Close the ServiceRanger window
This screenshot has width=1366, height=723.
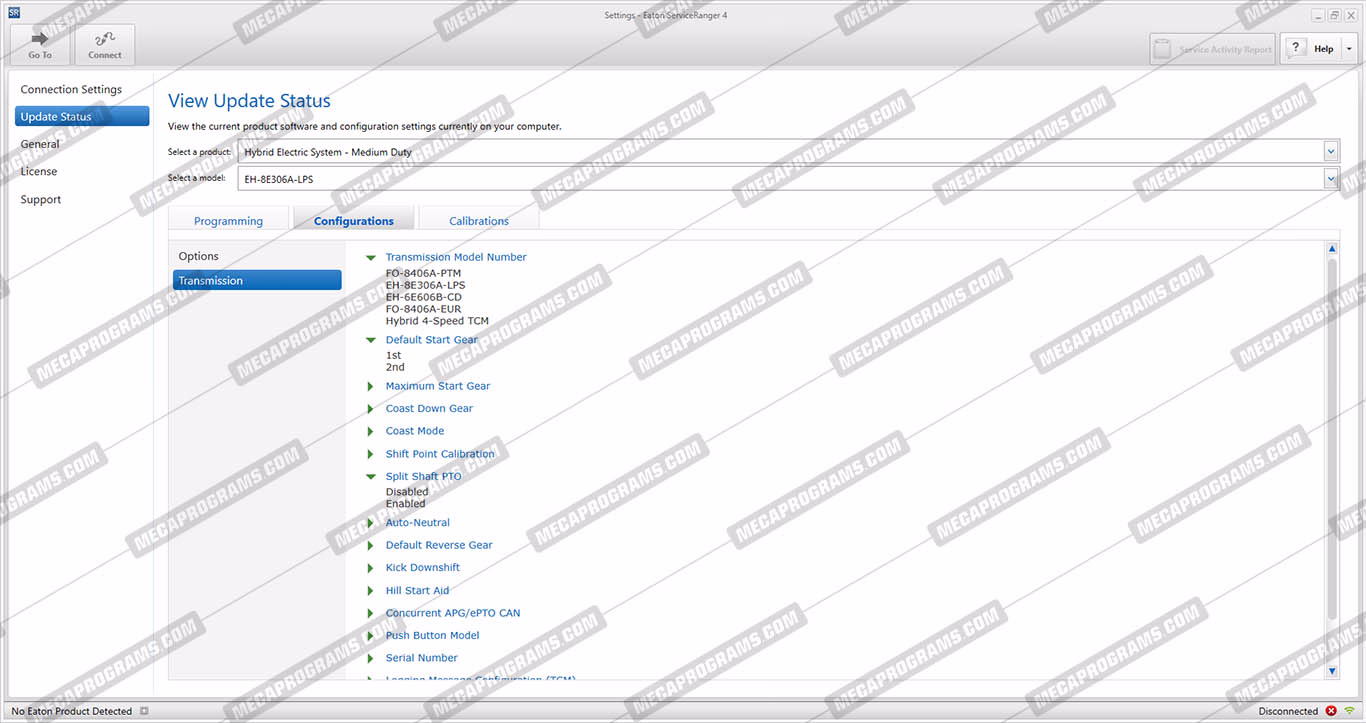[x=1350, y=15]
